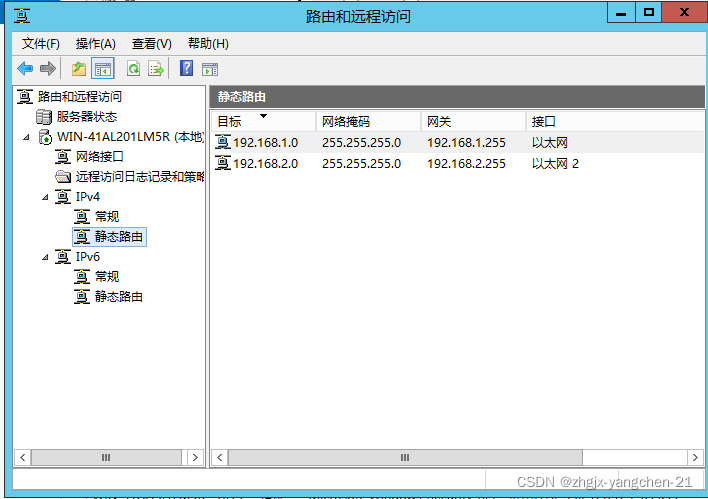Open help via the question mark icon

pyautogui.click(x=186, y=69)
